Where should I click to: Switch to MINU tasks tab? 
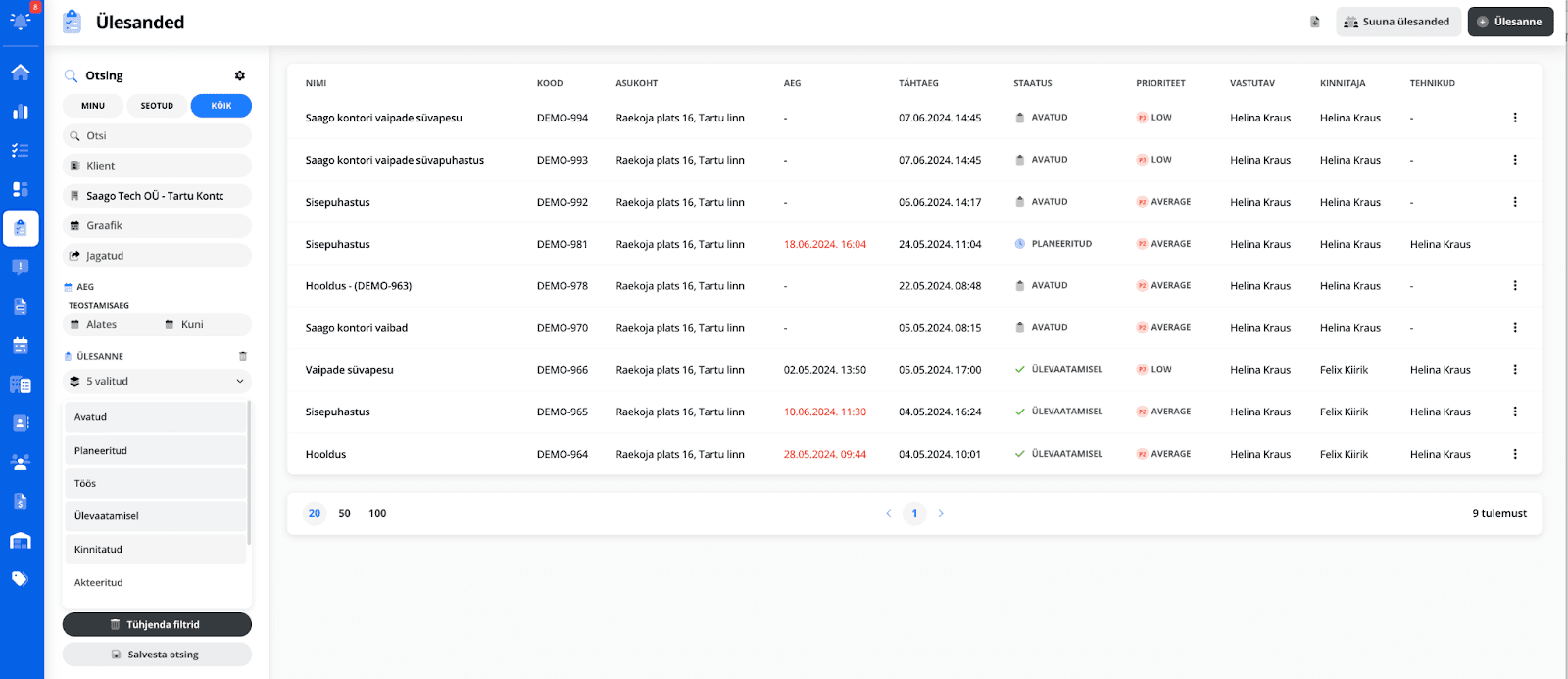93,106
